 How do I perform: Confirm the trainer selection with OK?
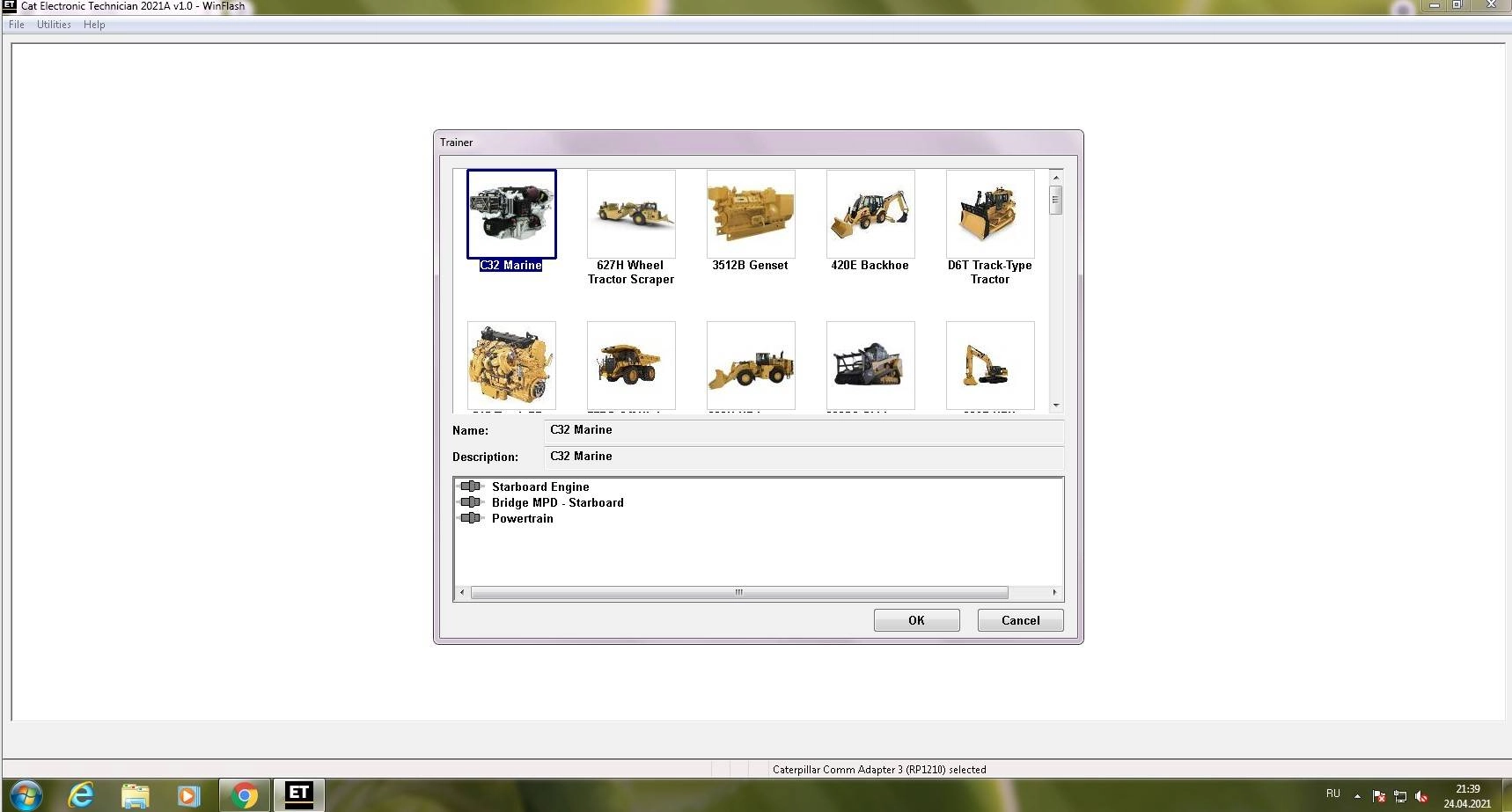click(x=916, y=620)
